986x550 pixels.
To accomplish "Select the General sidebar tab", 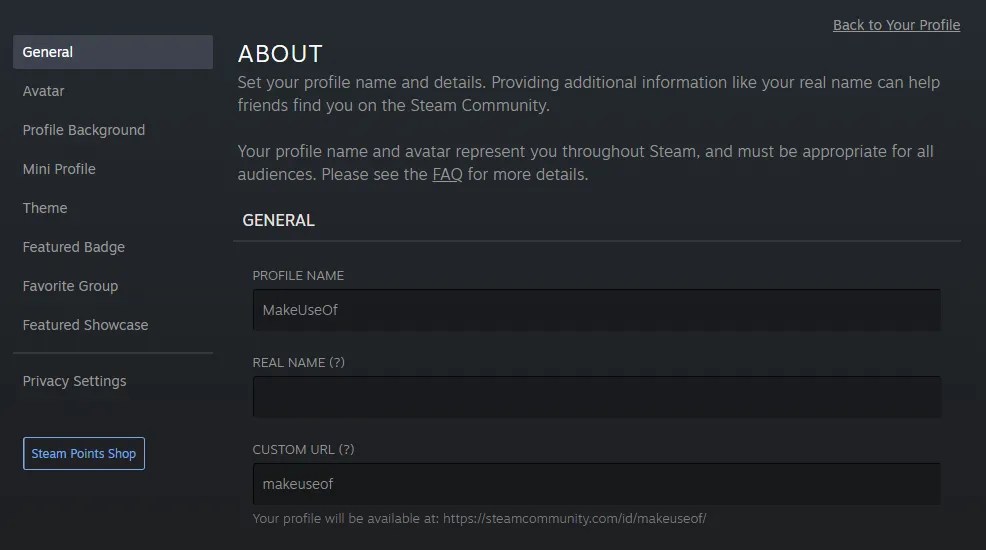I will click(113, 52).
